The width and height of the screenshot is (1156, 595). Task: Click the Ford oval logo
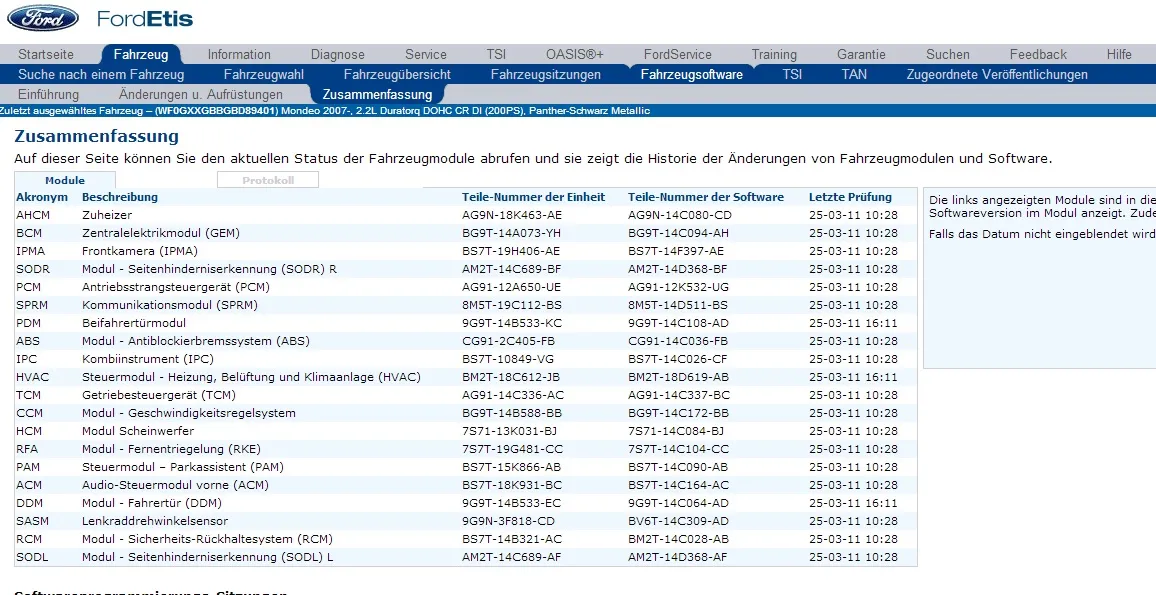click(43, 18)
